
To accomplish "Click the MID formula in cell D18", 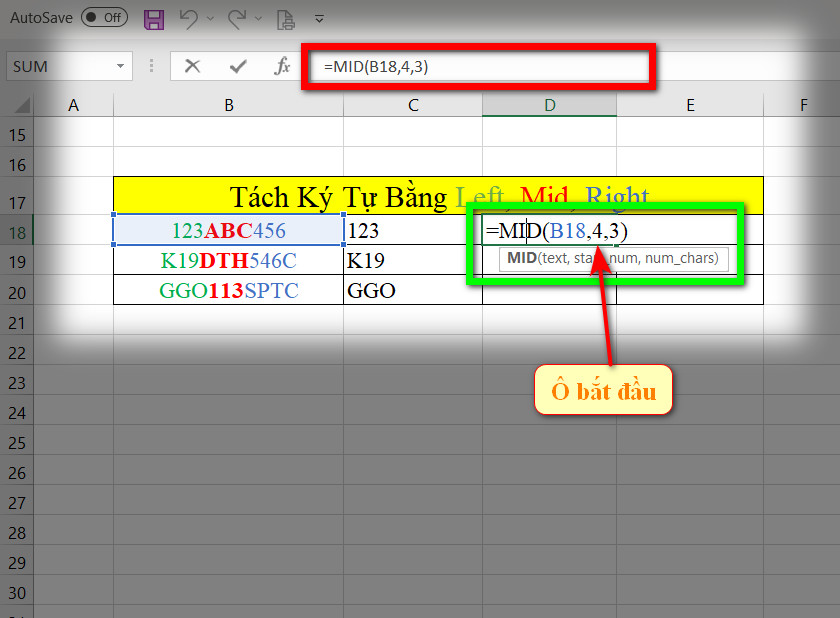I will click(x=557, y=231).
